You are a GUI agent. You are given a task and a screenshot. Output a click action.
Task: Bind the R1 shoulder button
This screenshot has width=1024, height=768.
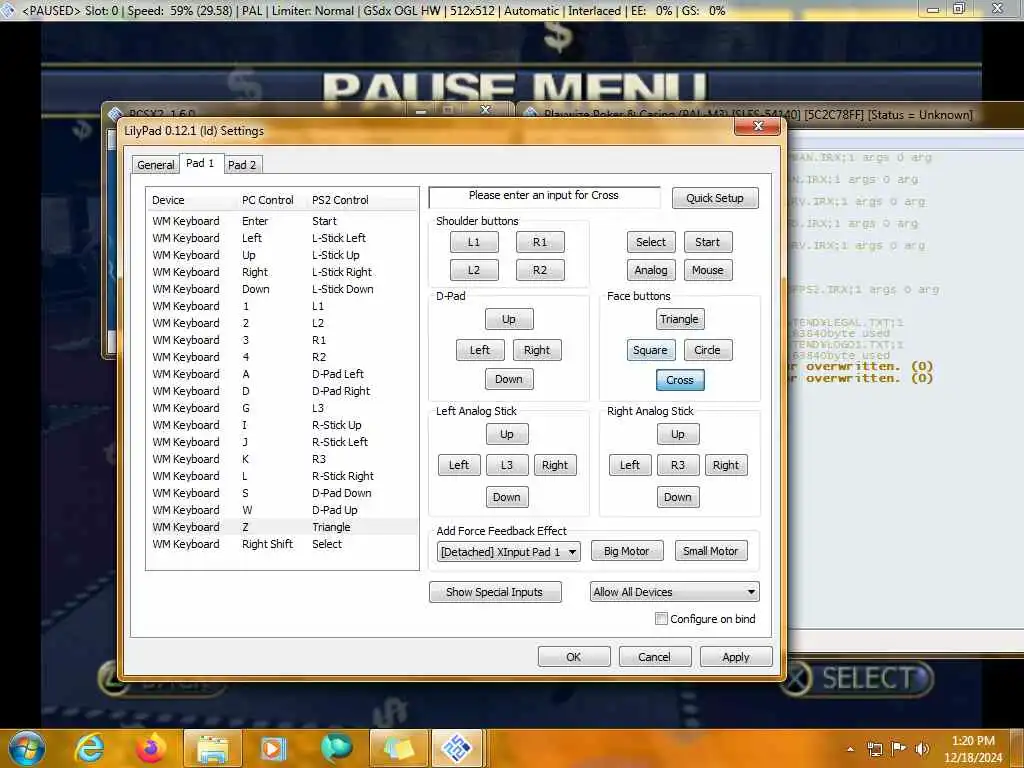pos(540,242)
